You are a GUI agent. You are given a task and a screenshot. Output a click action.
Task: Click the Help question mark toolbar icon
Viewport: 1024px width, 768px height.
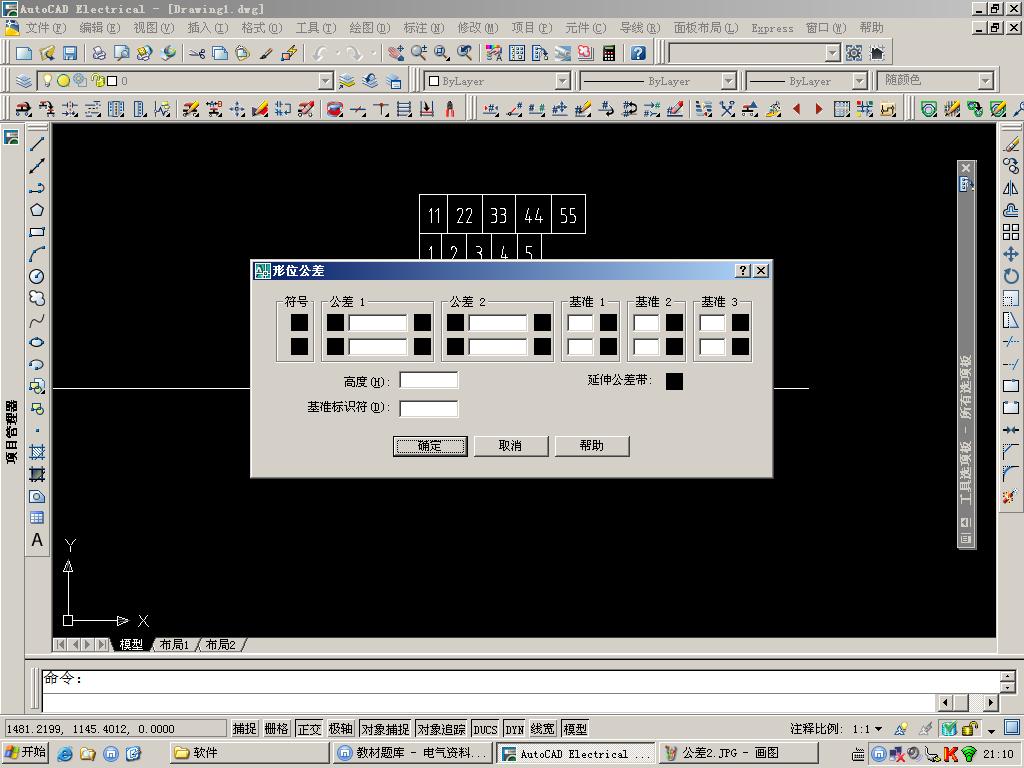(638, 54)
